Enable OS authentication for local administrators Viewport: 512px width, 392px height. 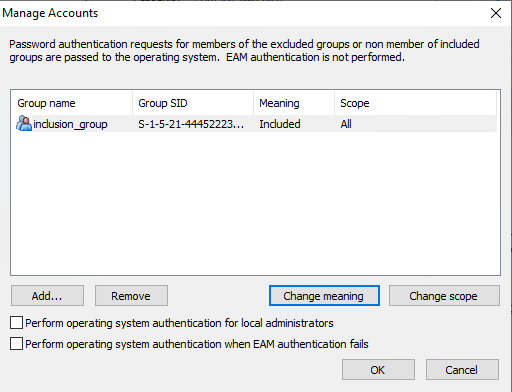[x=16, y=323]
